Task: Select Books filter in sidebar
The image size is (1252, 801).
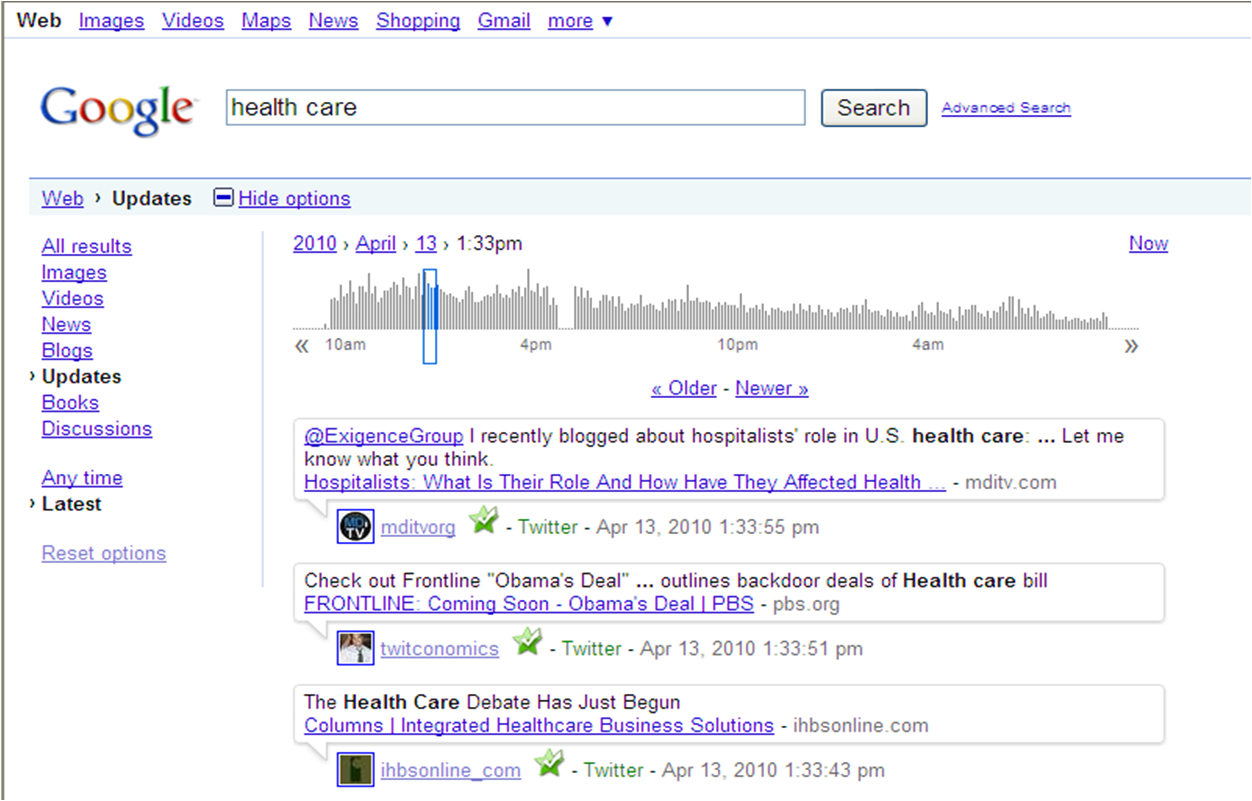Action: pyautogui.click(x=70, y=402)
